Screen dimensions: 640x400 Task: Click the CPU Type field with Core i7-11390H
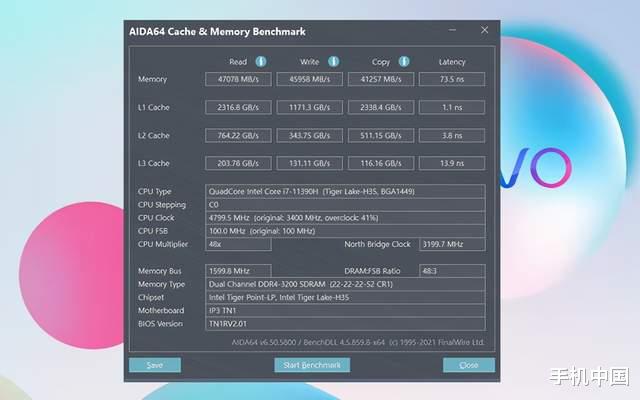click(345, 191)
